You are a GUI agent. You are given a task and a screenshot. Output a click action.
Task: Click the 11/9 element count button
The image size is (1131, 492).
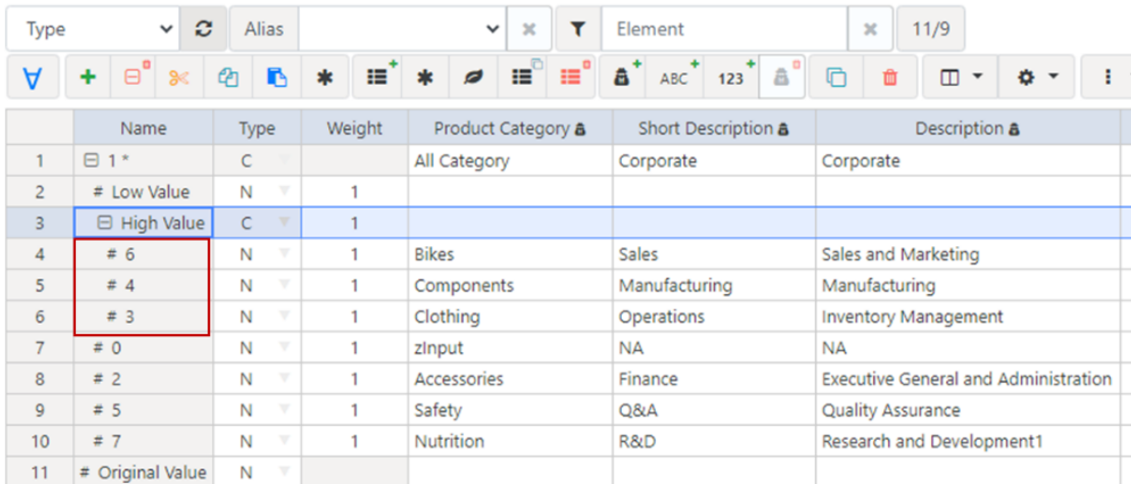[930, 29]
